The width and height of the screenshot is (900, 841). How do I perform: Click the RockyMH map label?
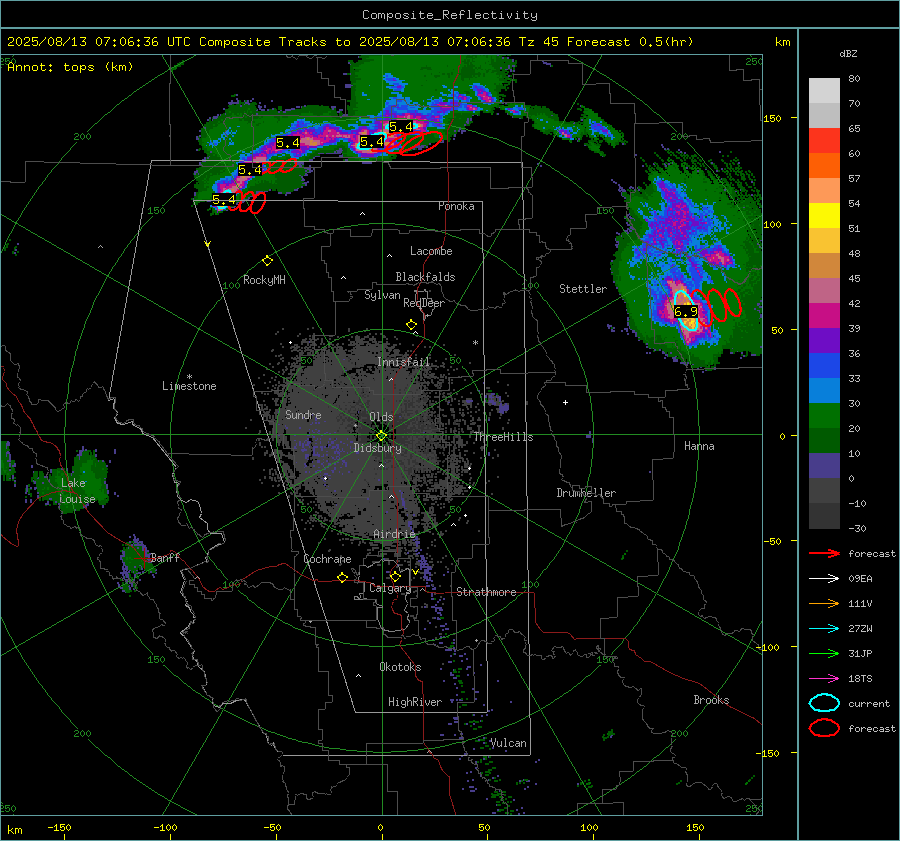264,280
